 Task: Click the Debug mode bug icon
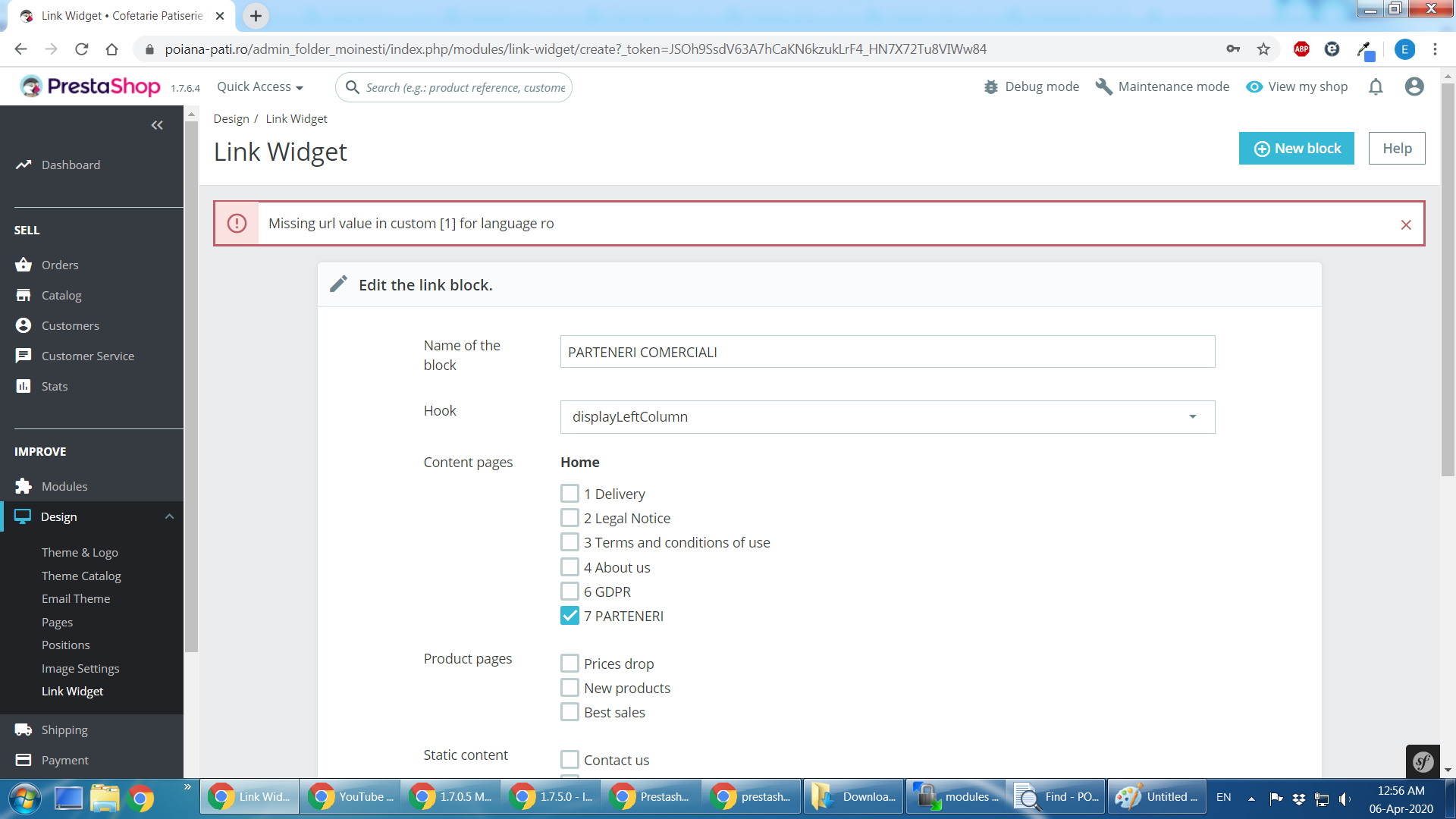[x=990, y=87]
